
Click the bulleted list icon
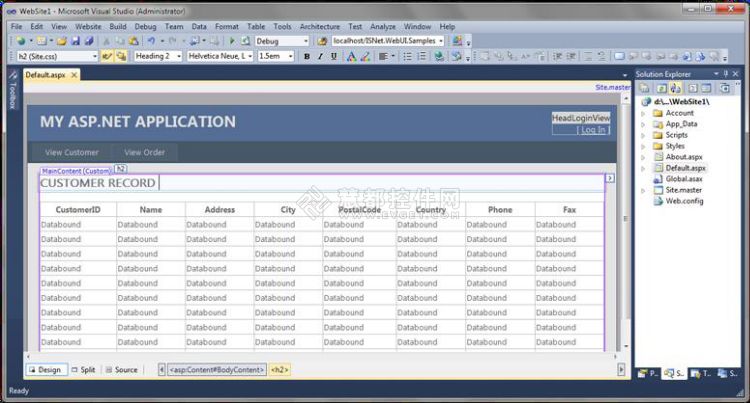[407, 56]
